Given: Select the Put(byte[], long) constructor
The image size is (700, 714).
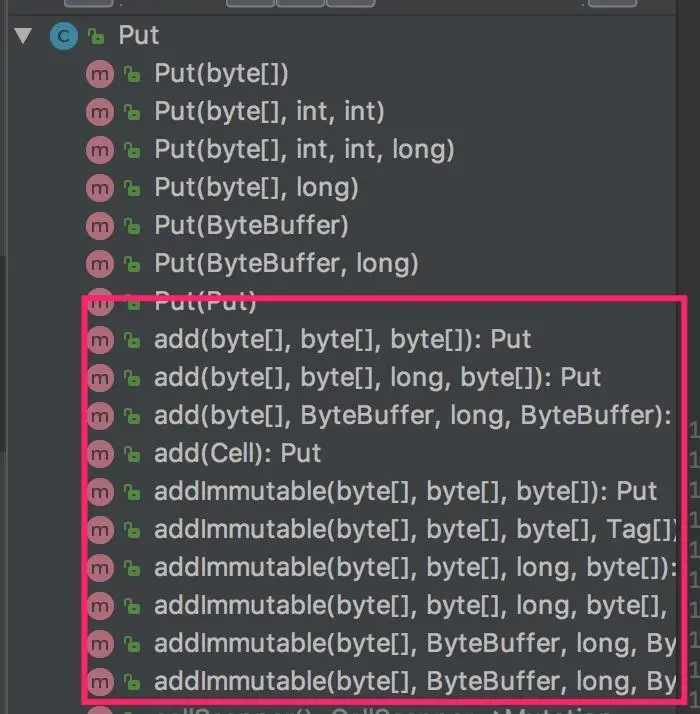Looking at the screenshot, I should 256,188.
